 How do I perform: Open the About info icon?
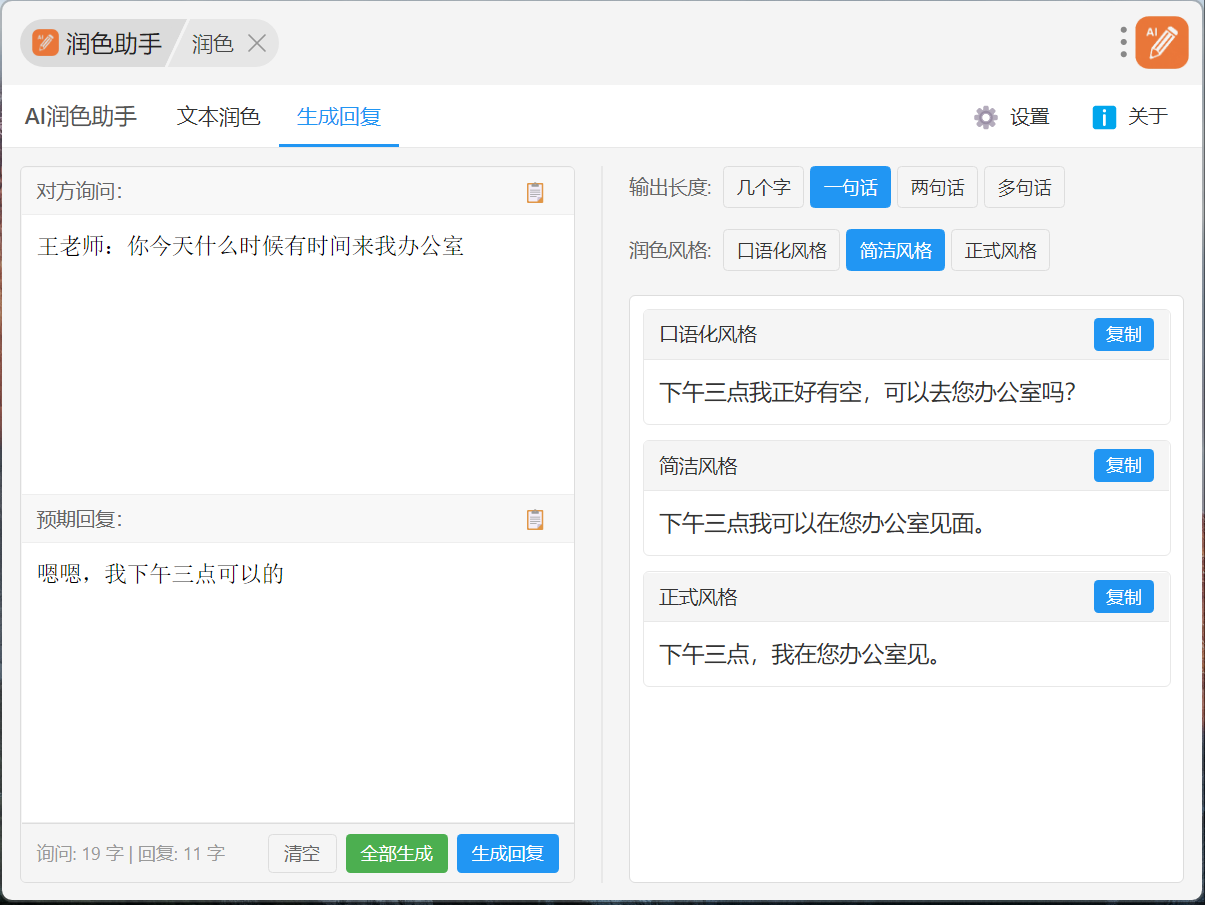pyautogui.click(x=1104, y=117)
